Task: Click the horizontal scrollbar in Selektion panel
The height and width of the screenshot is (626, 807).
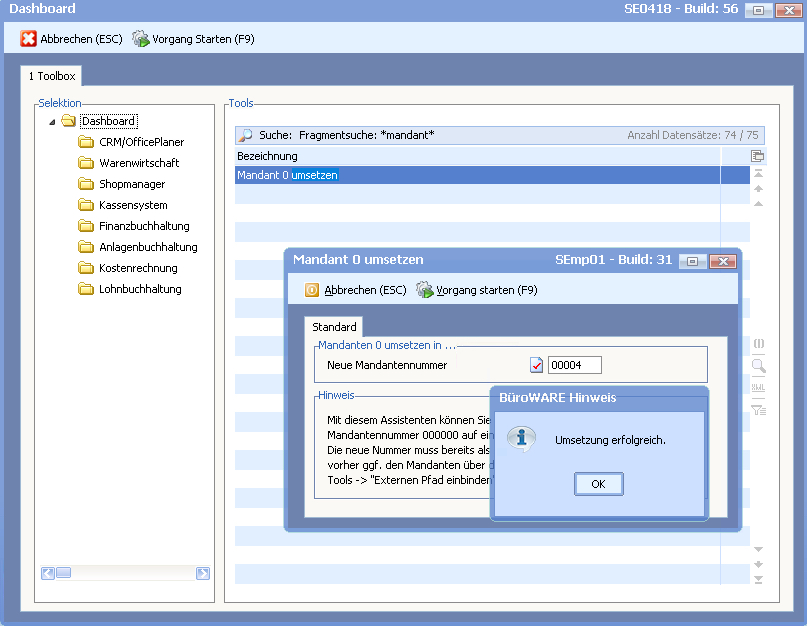Action: coord(125,573)
